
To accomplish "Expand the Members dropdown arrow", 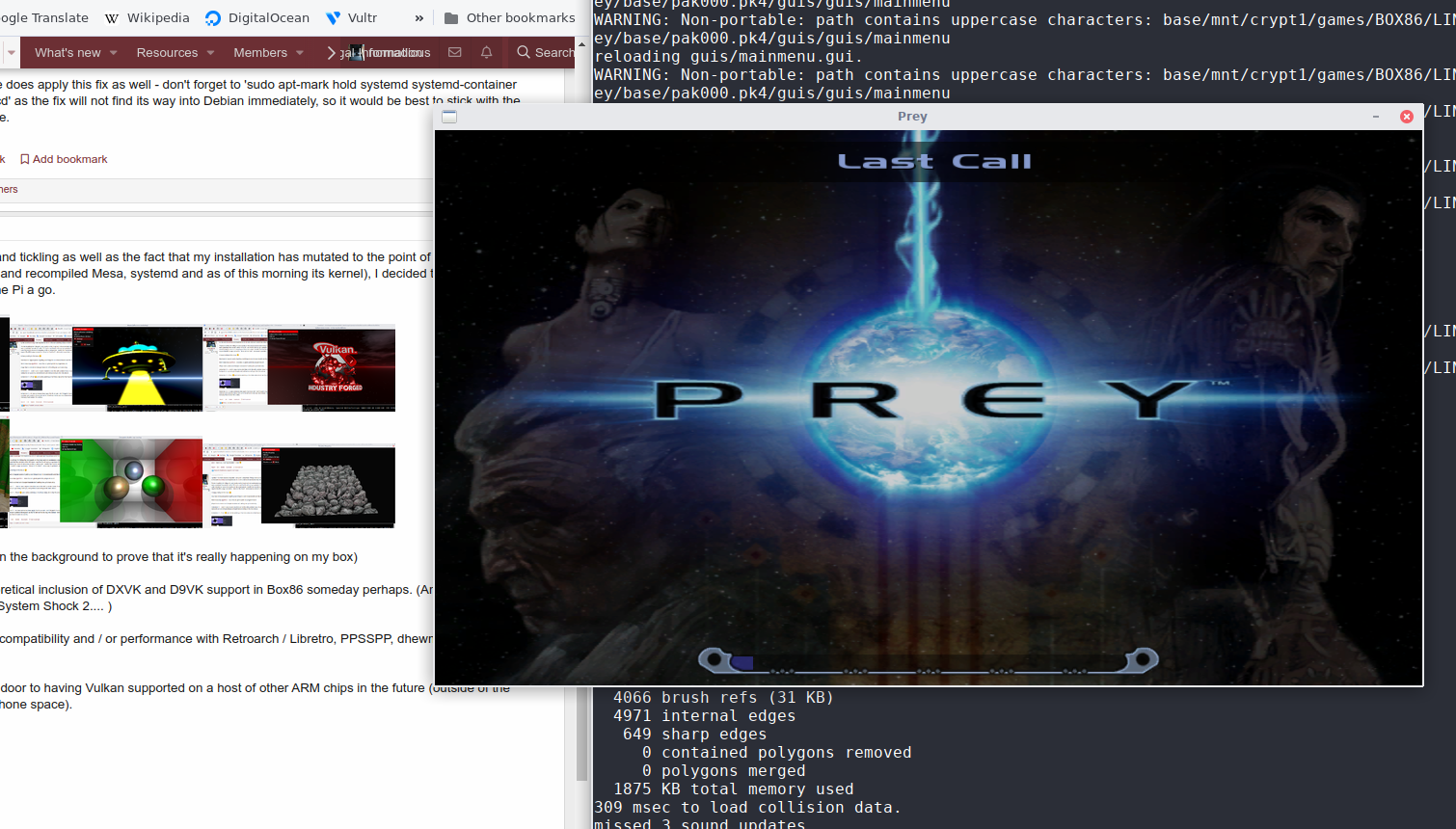I will click(x=300, y=53).
